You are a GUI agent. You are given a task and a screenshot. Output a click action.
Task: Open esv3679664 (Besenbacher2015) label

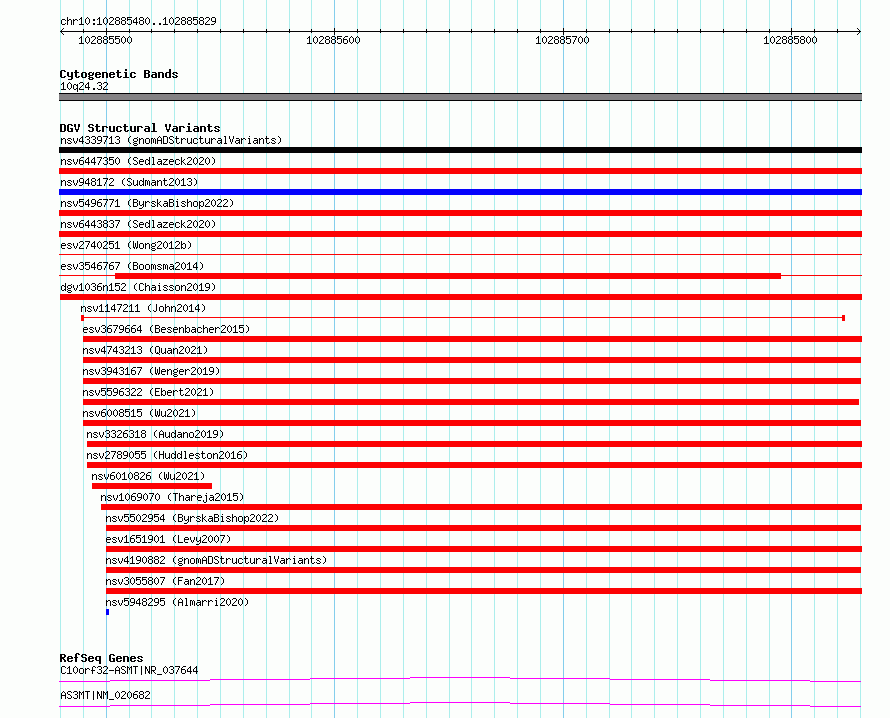[166, 329]
